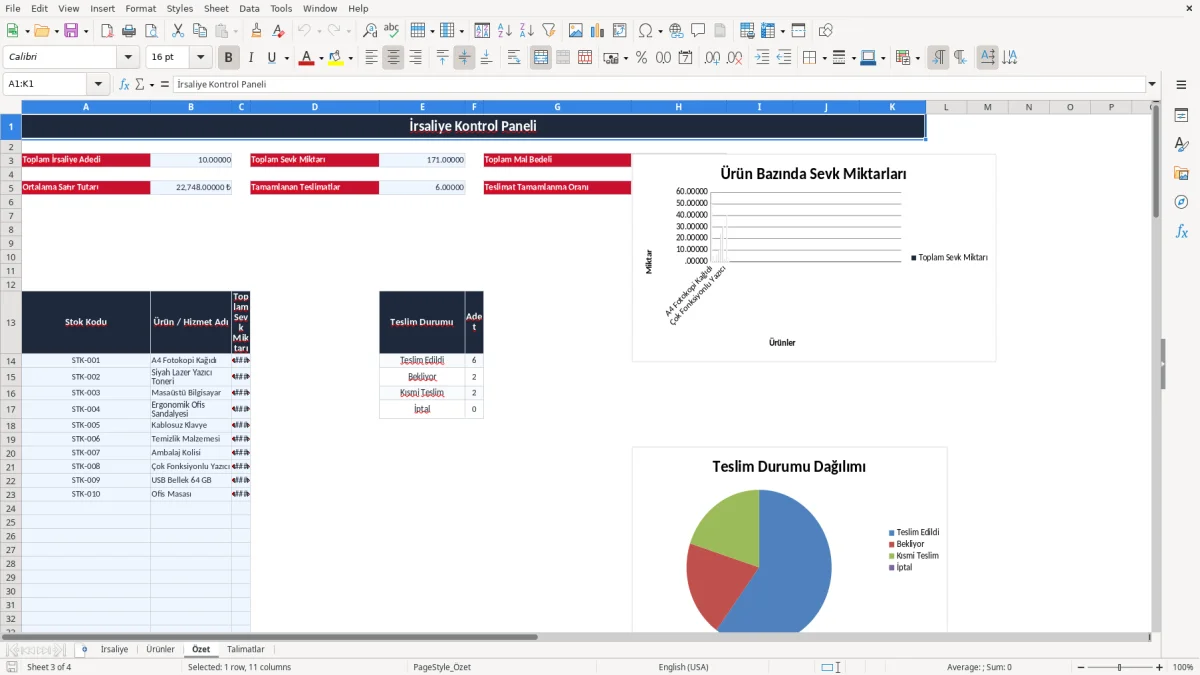1200x675 pixels.
Task: Click the zoom slider handle
Action: (x=1119, y=667)
